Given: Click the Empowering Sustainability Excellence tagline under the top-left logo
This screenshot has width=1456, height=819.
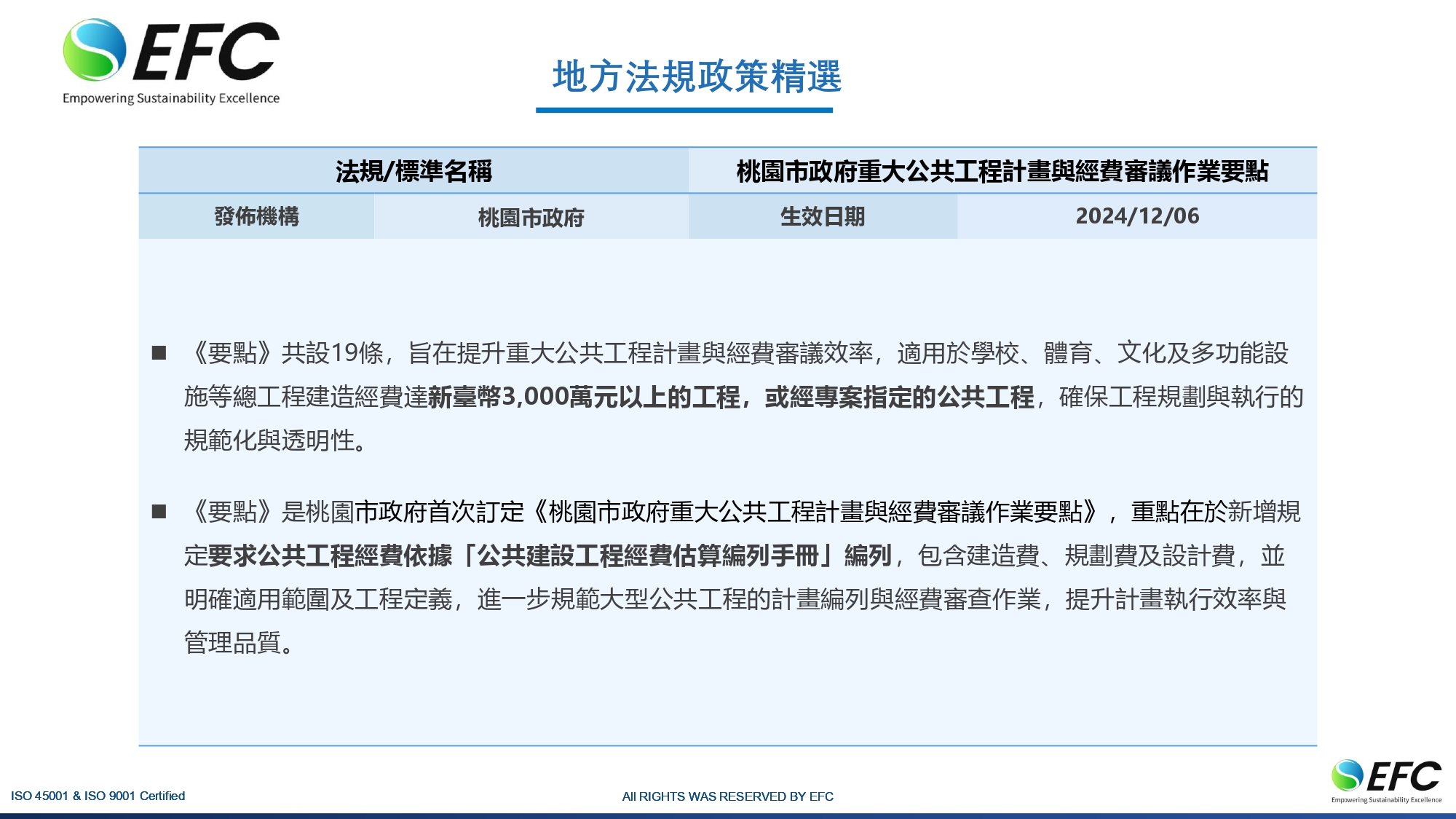Looking at the screenshot, I should tap(171, 98).
